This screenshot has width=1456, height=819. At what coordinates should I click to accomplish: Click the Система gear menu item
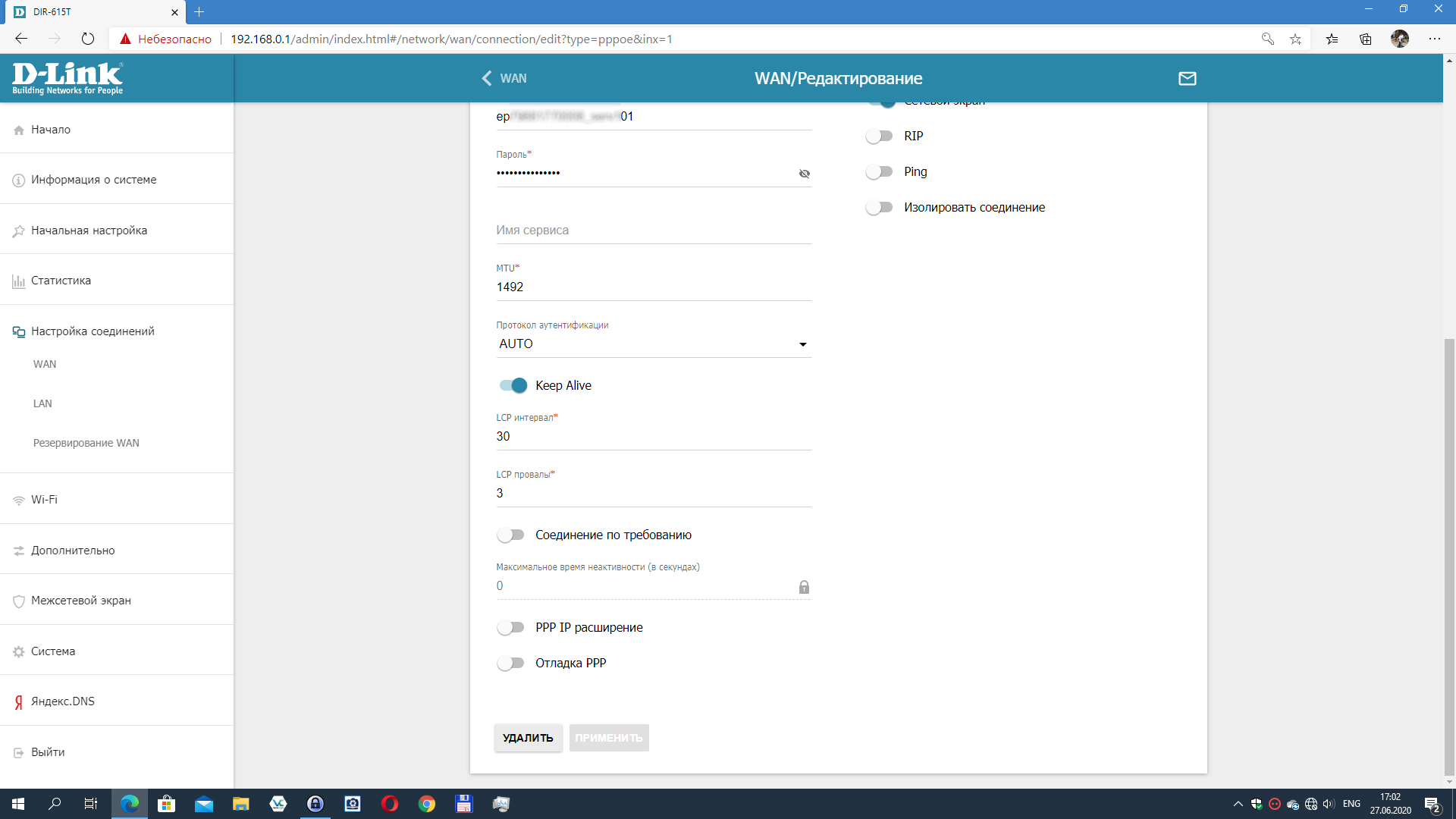click(x=53, y=651)
